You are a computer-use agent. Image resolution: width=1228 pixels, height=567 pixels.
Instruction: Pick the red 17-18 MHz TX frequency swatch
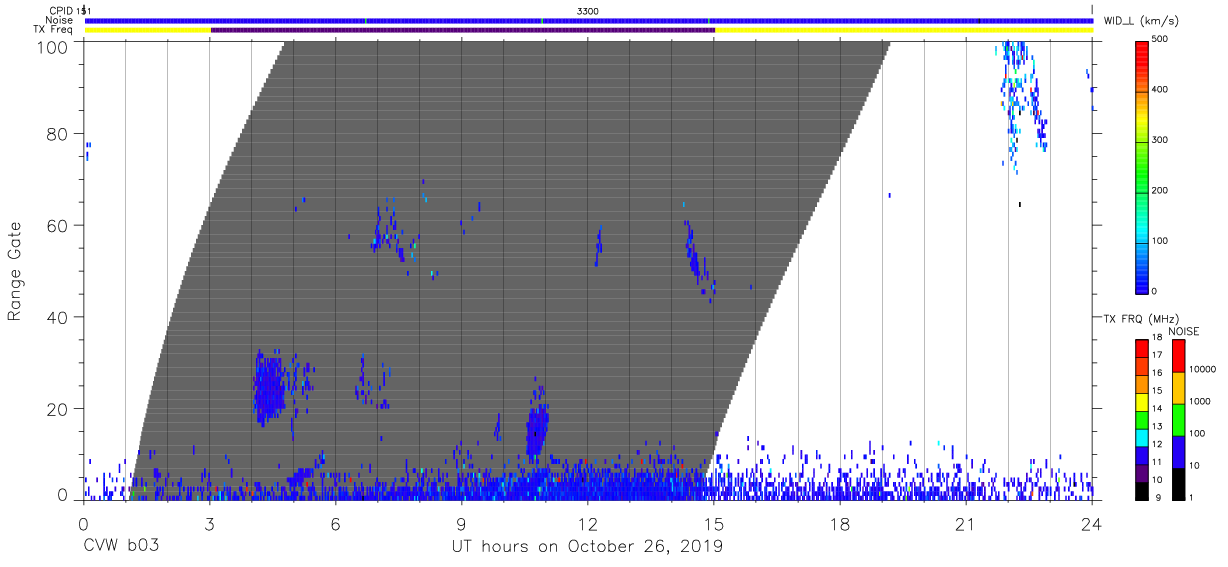click(x=1140, y=348)
